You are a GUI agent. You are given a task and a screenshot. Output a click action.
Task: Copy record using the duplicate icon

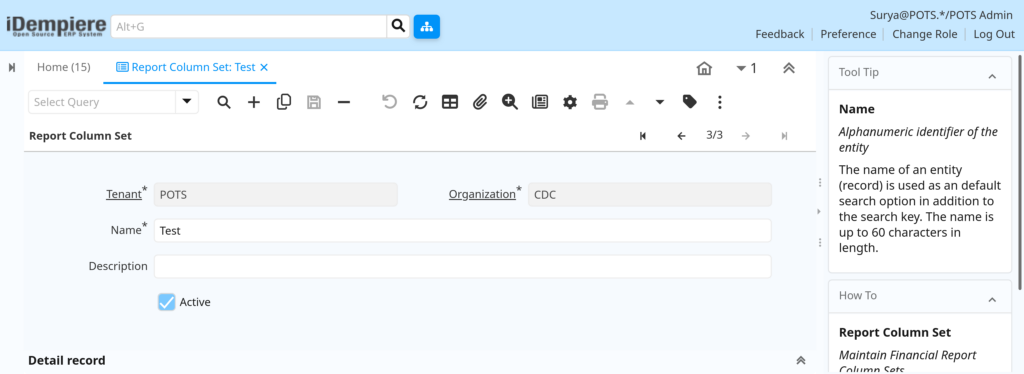click(x=284, y=102)
